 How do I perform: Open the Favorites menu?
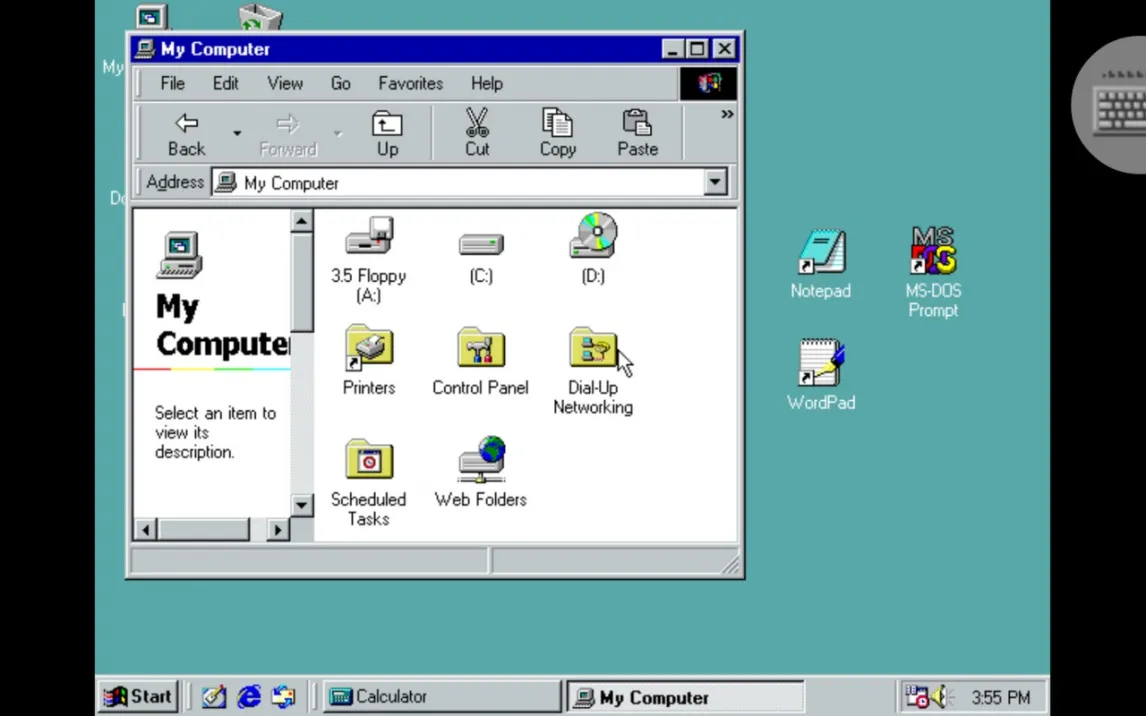click(410, 84)
